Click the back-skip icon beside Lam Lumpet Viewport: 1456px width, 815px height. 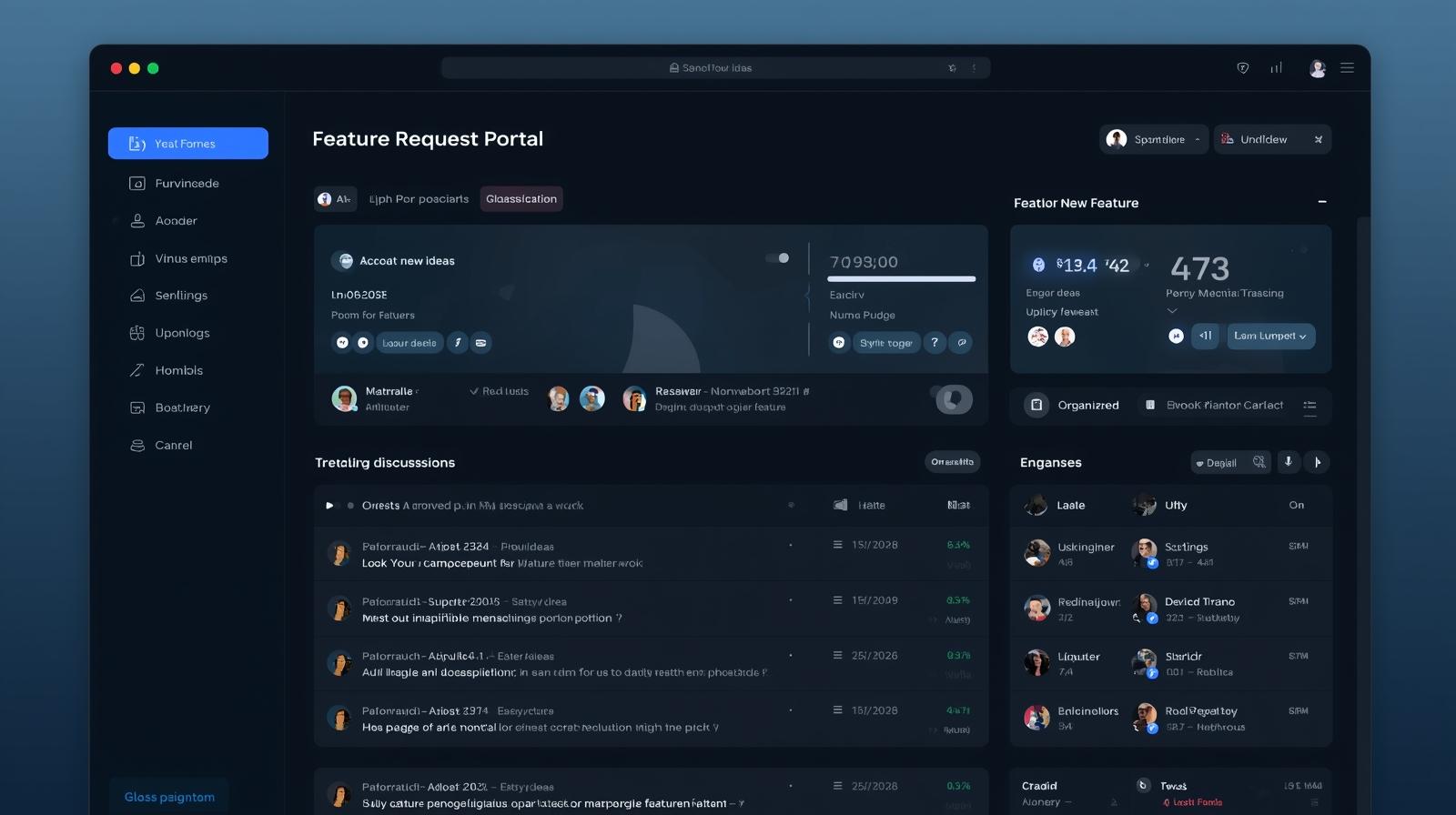click(1205, 336)
